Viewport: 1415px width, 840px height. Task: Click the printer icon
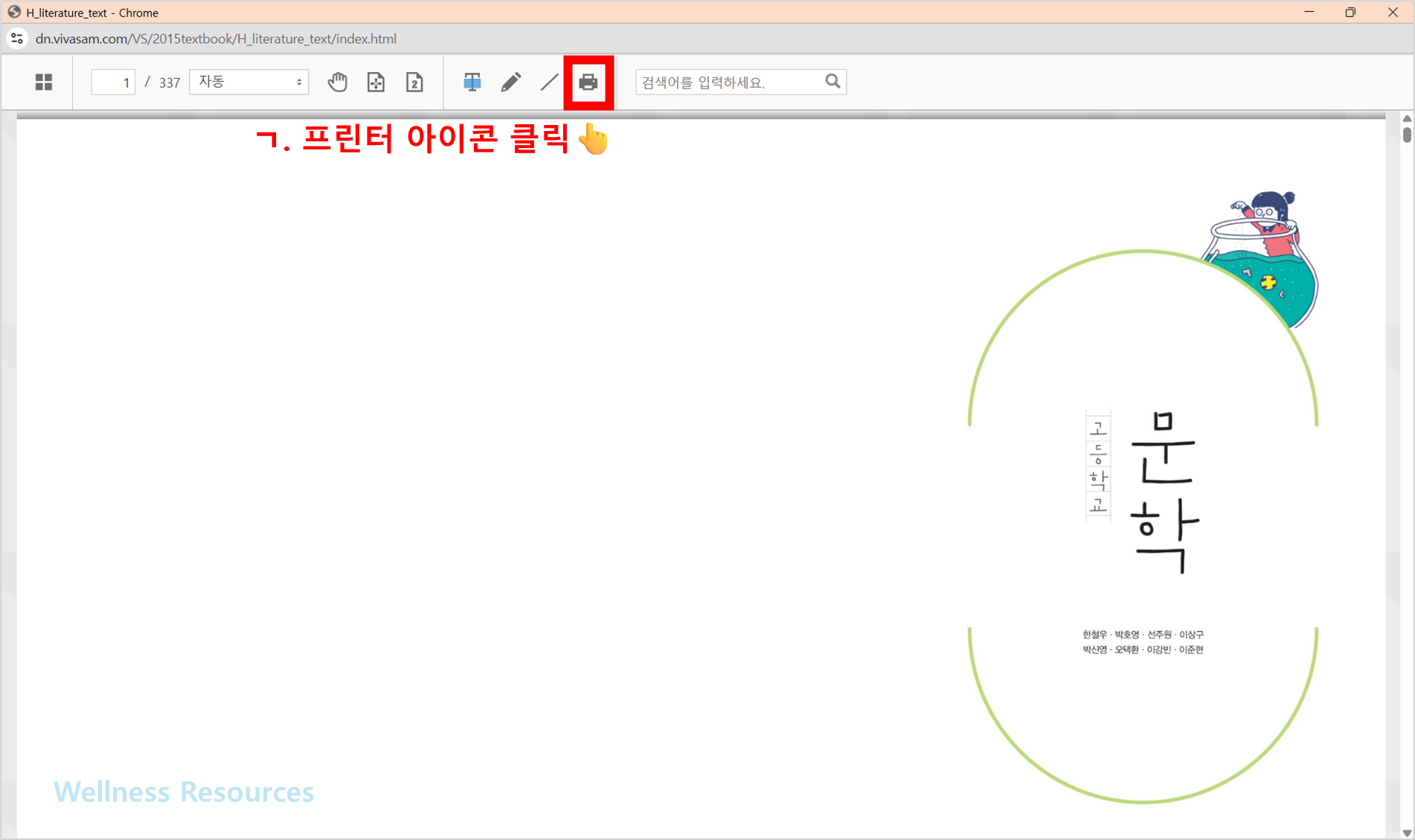coord(588,82)
